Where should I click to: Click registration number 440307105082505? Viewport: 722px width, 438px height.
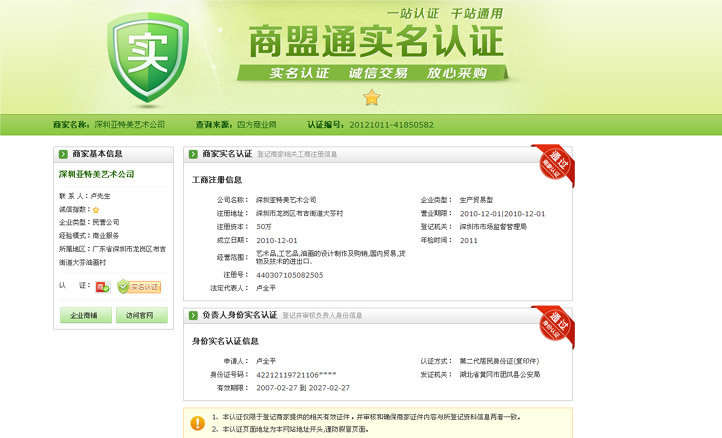(290, 275)
